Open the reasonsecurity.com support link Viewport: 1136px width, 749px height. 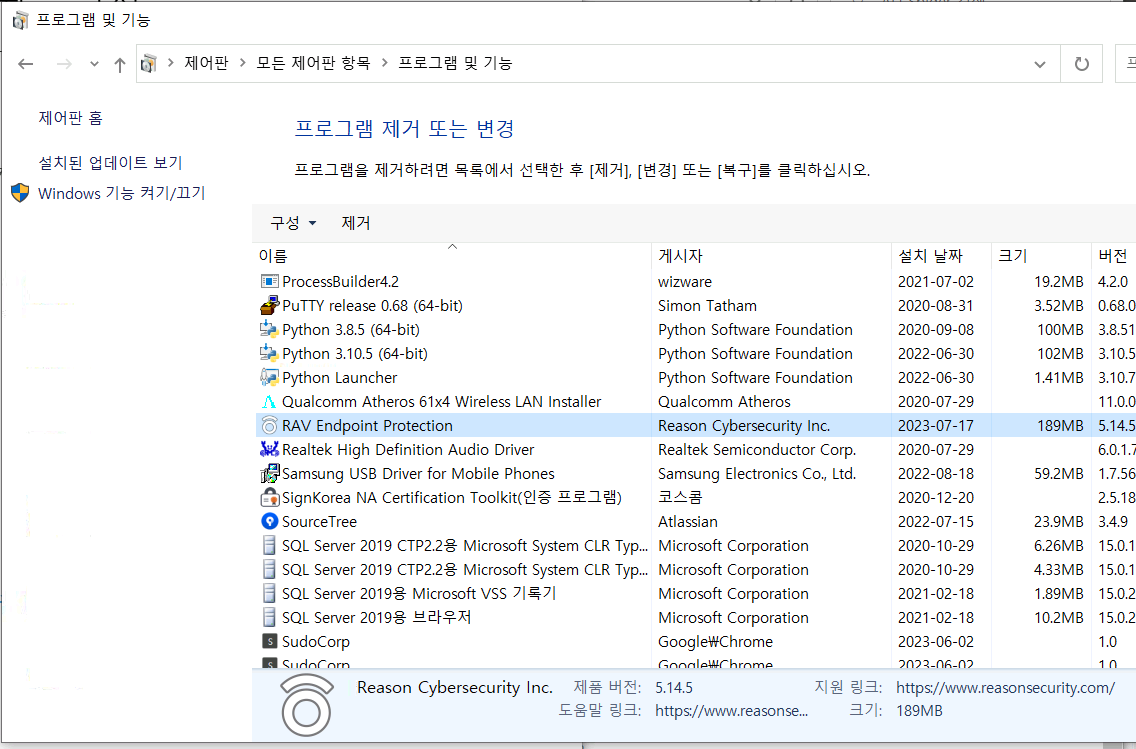(x=1006, y=687)
